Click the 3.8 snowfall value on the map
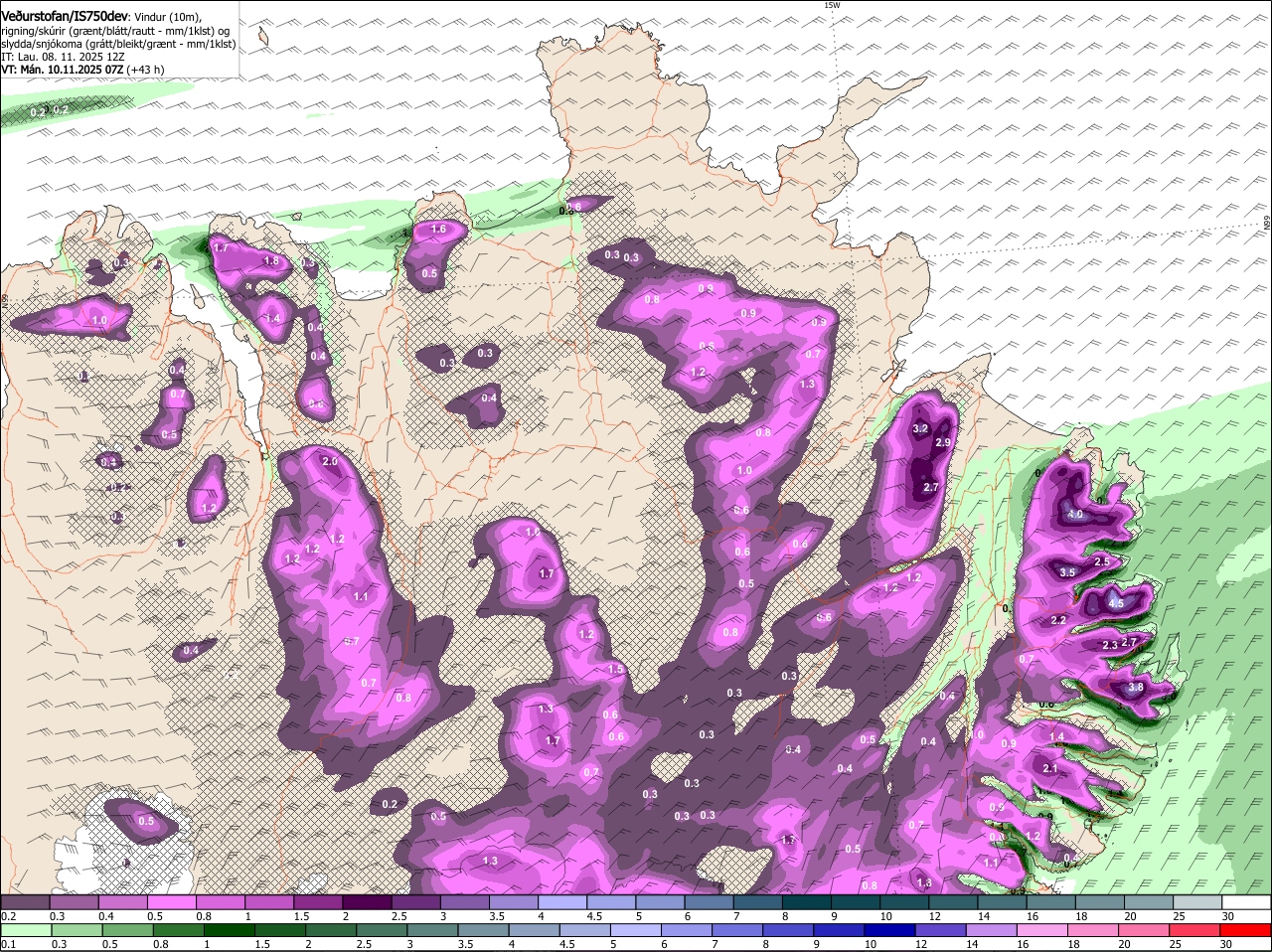Screen dimensions: 1272x952 pyautogui.click(x=1137, y=687)
